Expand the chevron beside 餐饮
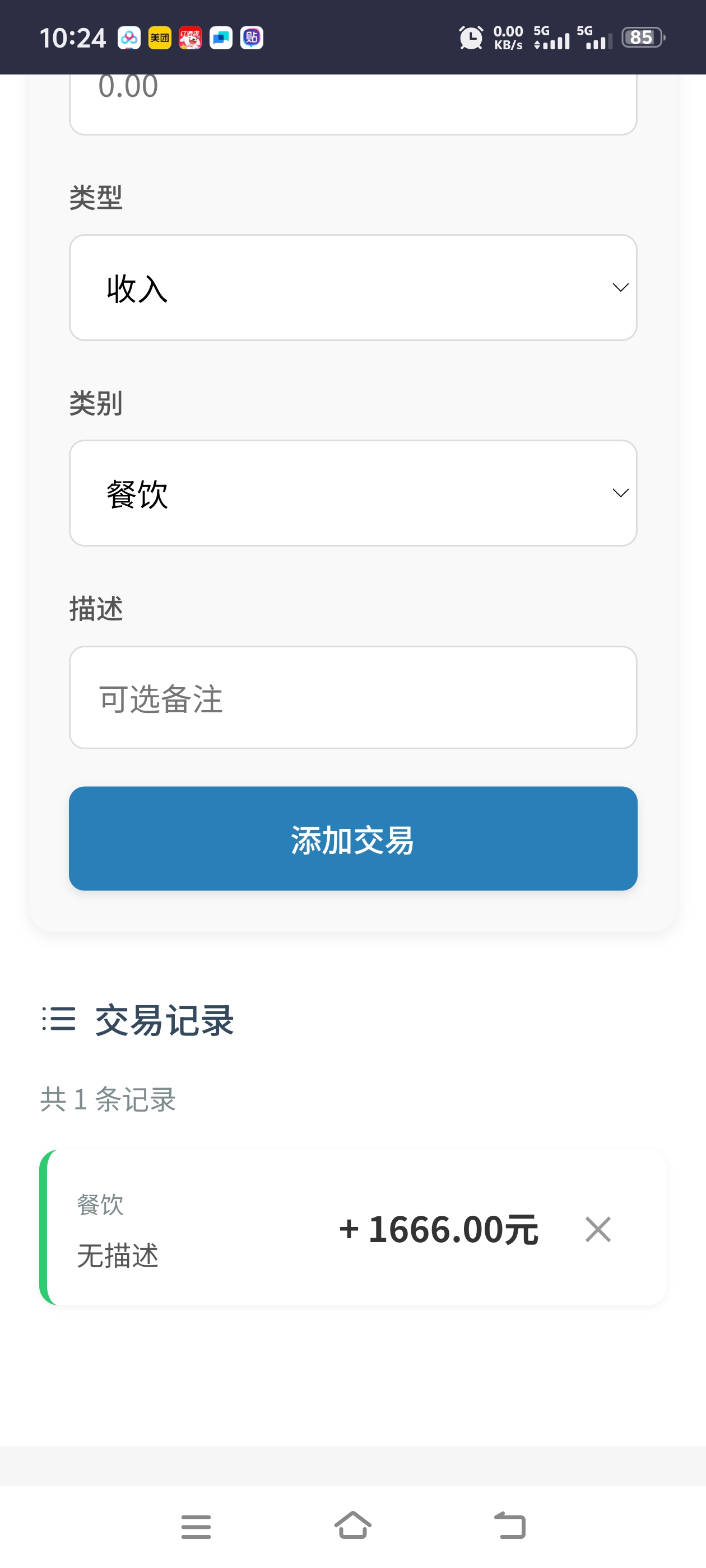 pos(620,493)
